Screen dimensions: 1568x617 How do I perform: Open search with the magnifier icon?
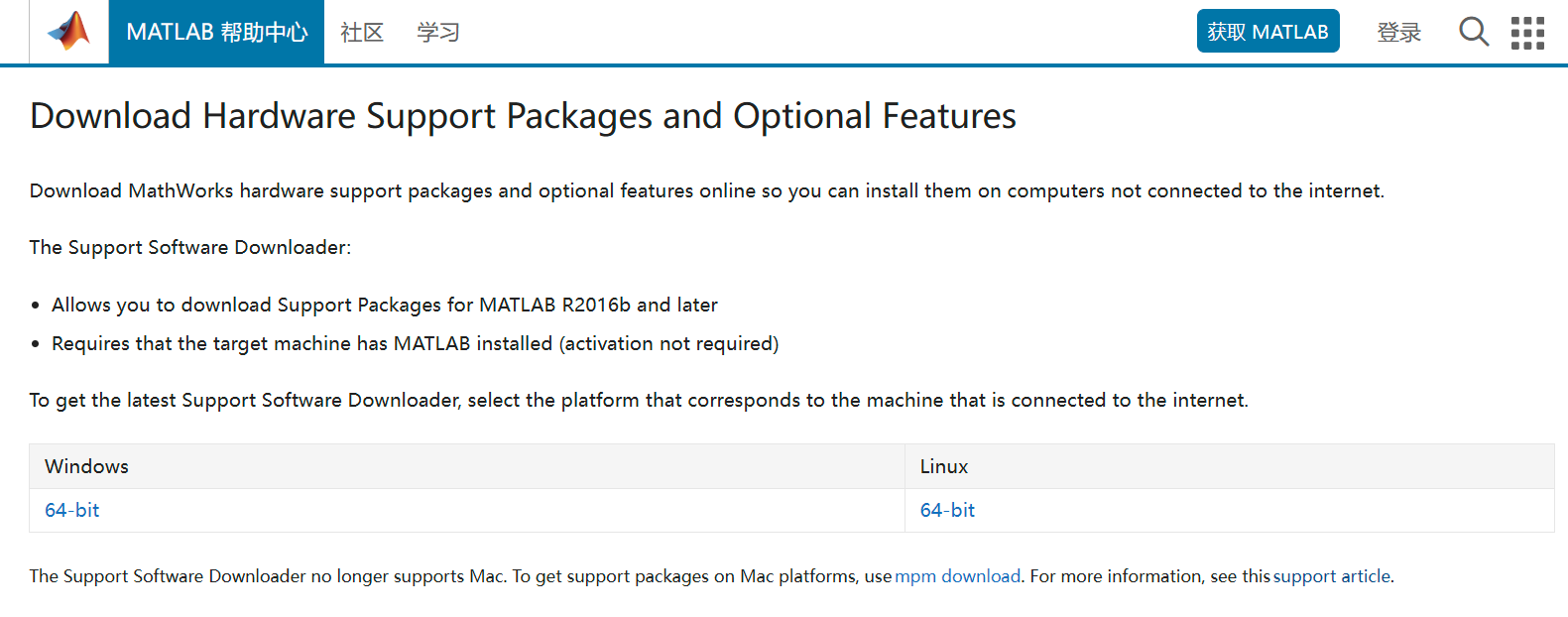(x=1473, y=32)
